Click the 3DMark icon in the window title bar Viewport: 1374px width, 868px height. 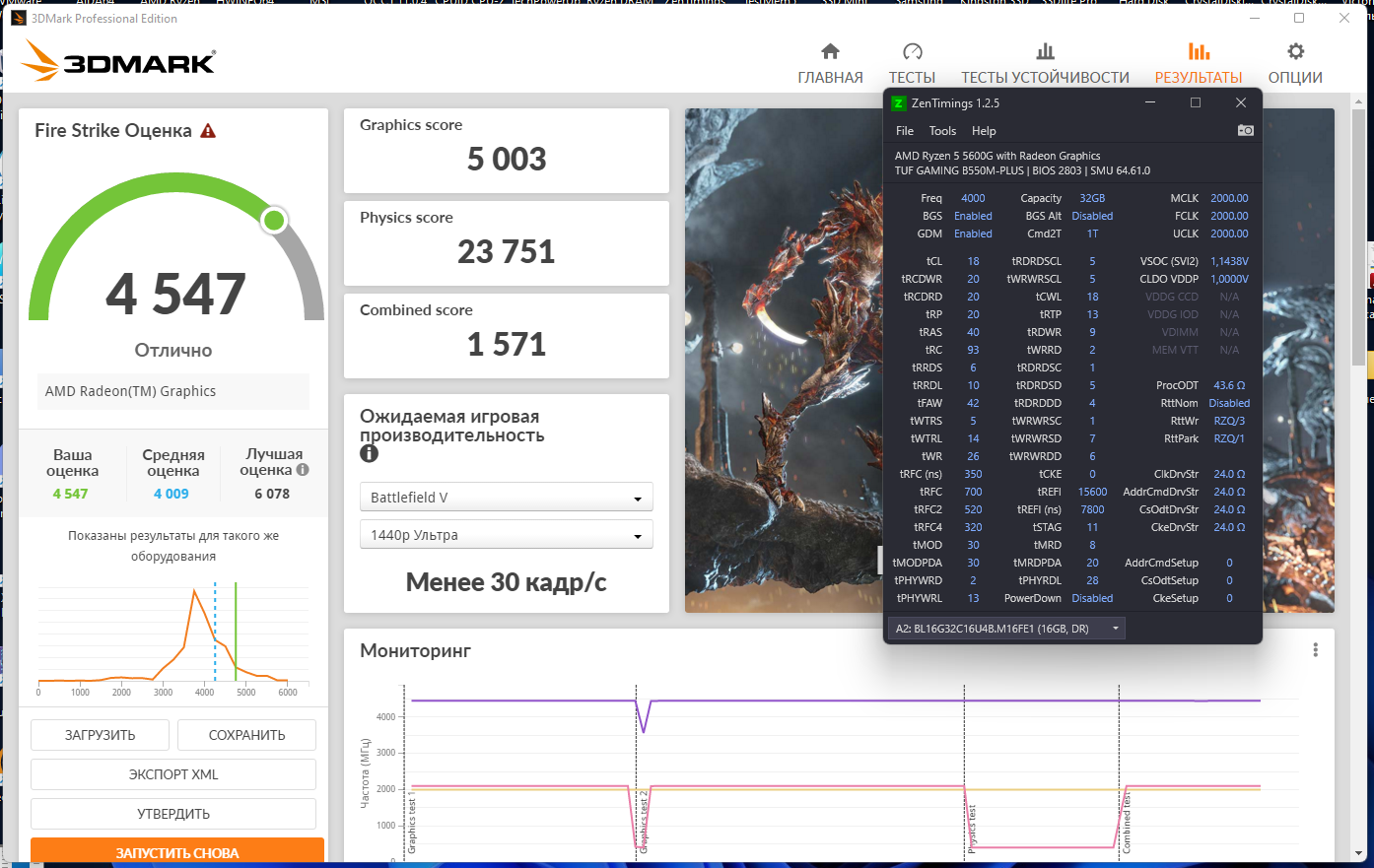point(19,18)
